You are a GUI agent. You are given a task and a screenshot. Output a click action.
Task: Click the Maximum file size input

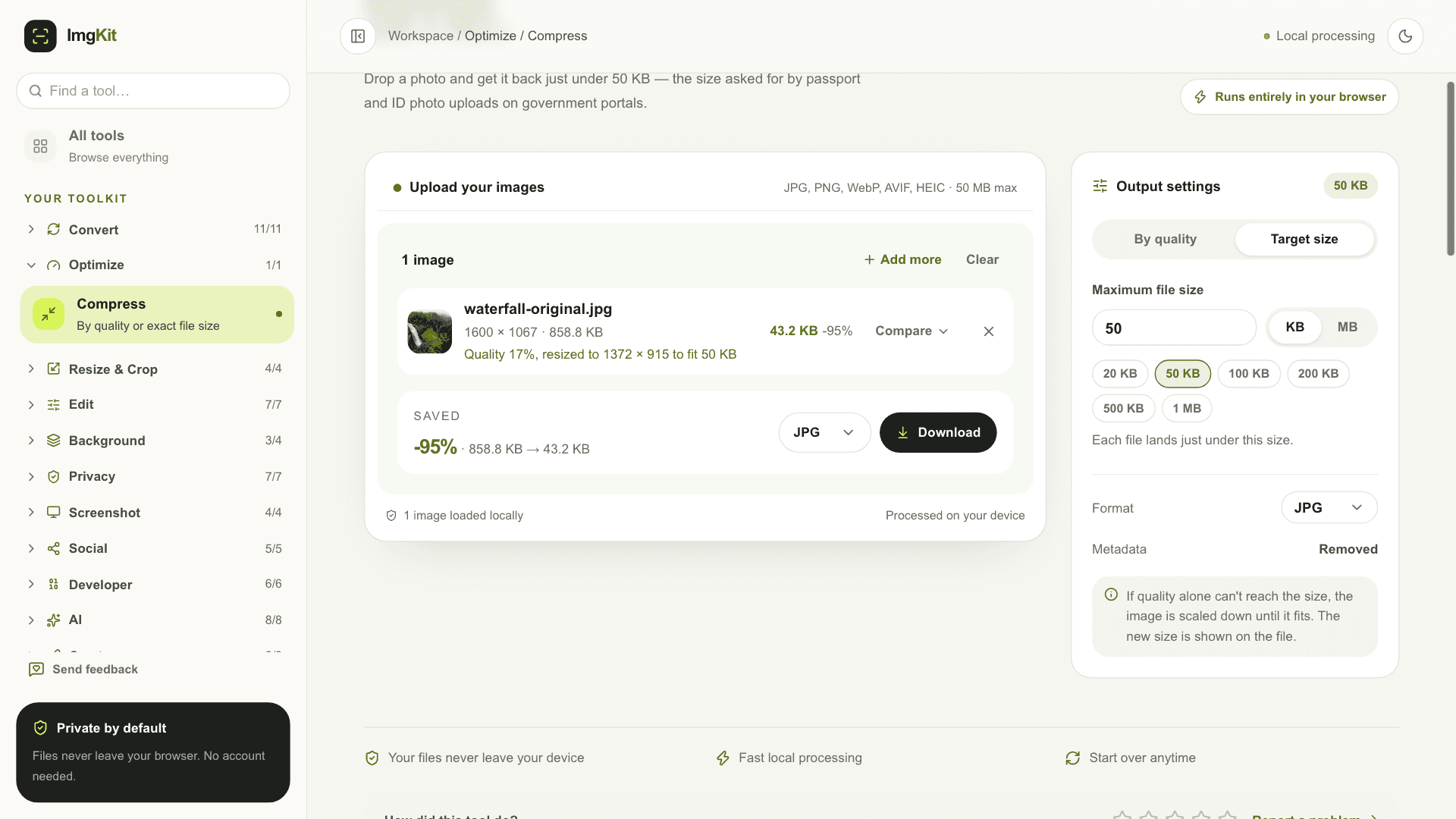[x=1174, y=328]
